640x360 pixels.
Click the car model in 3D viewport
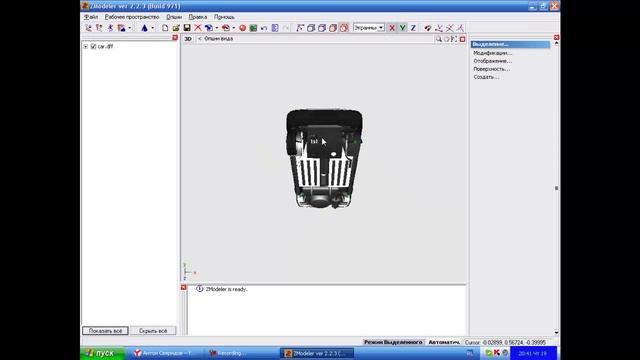[324, 158]
